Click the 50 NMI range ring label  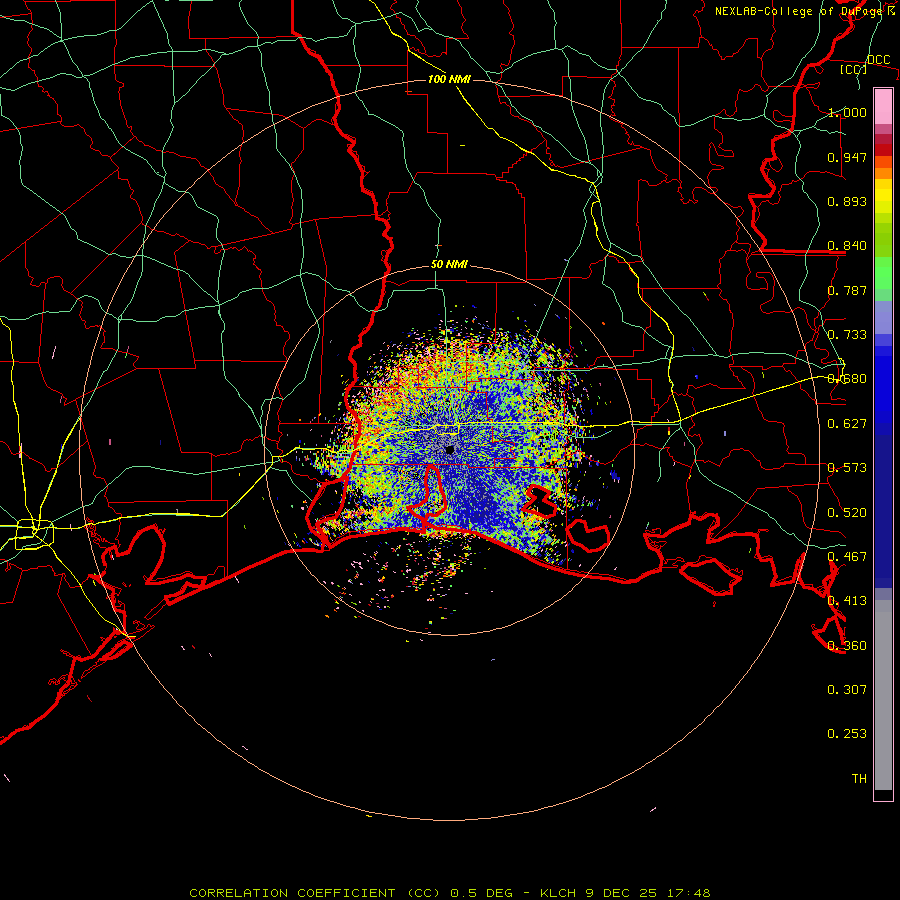(x=449, y=265)
